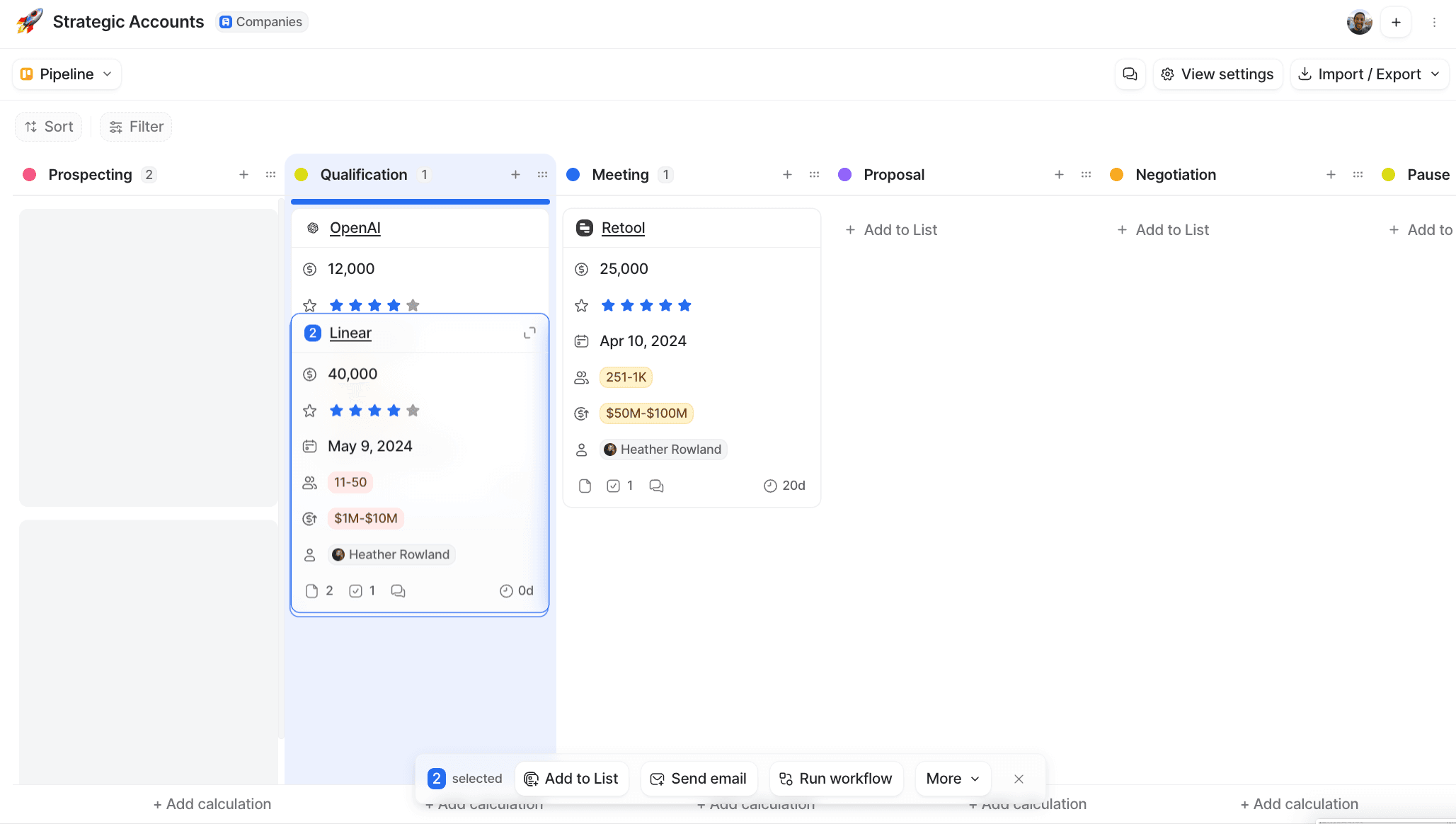Open the Linear company link
The height and width of the screenshot is (824, 1456).
(350, 333)
